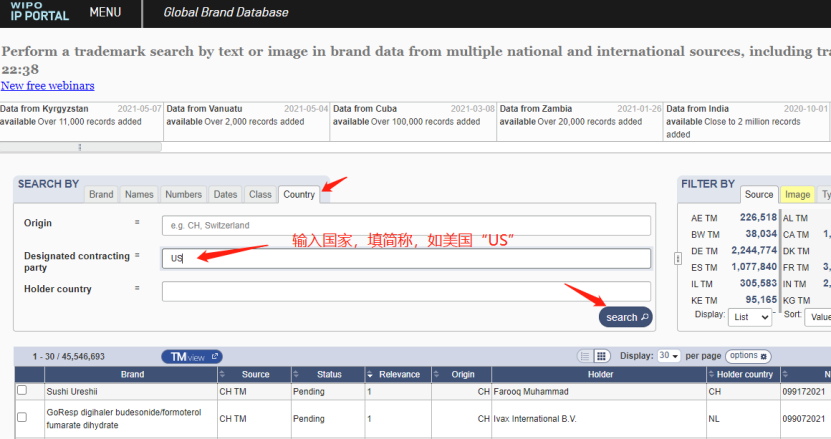
Task: Open the New free webinars link
Action: point(48,86)
